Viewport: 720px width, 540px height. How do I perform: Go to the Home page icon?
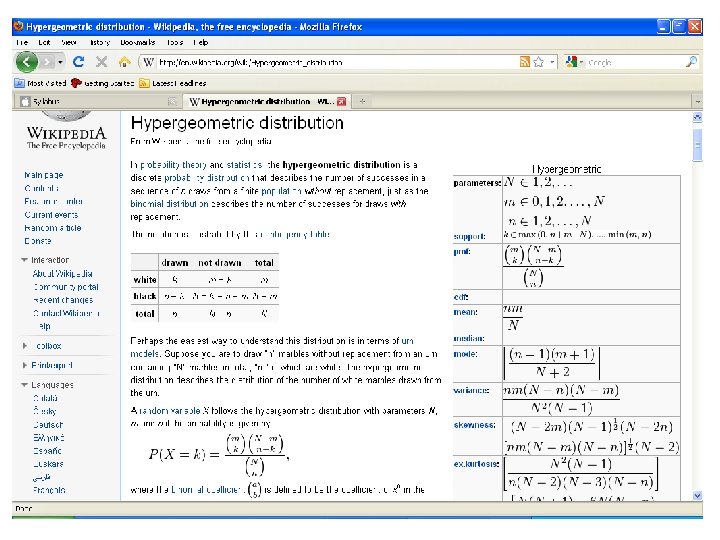[124, 62]
